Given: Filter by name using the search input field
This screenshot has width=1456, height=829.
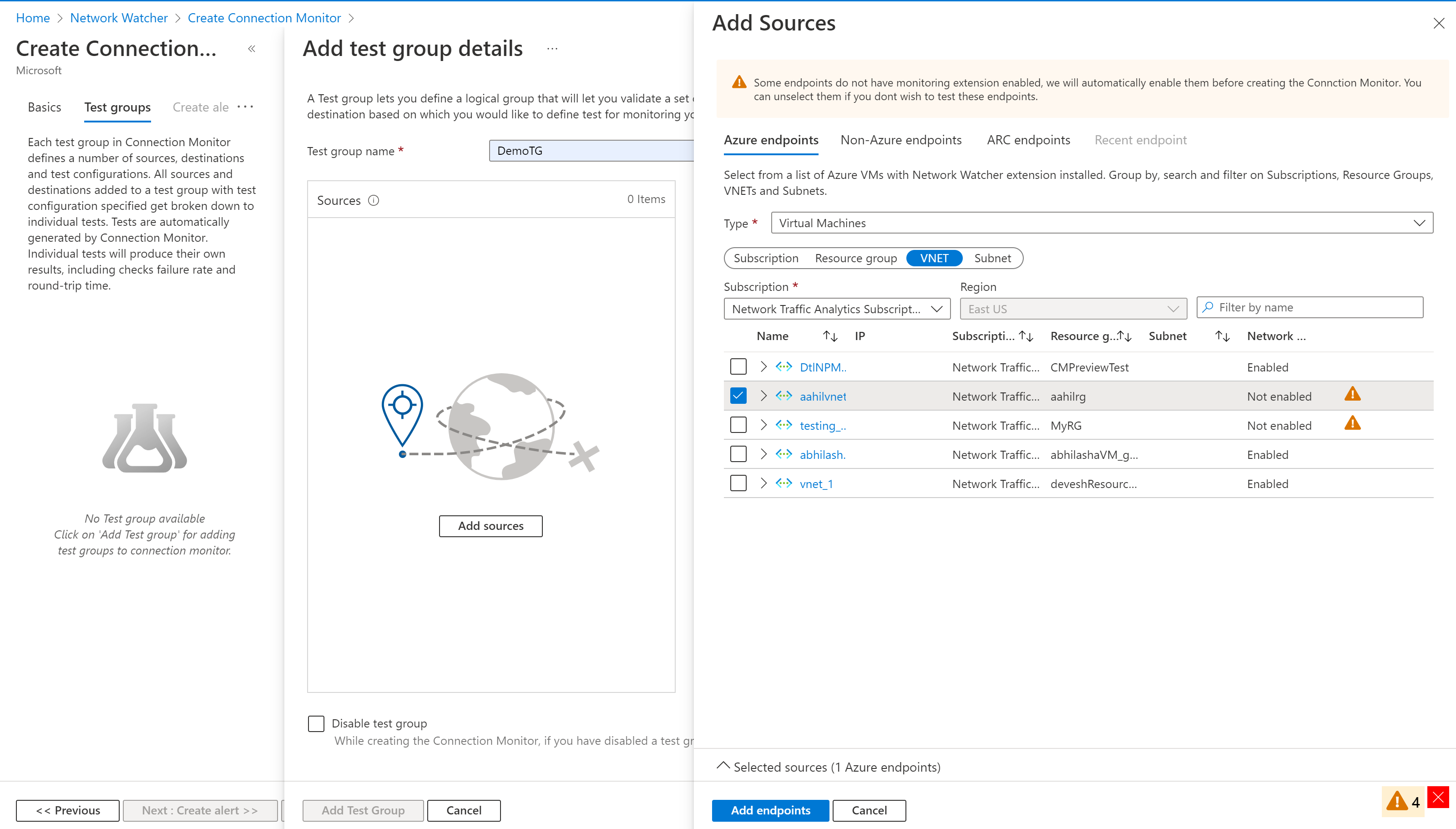Looking at the screenshot, I should pyautogui.click(x=1311, y=306).
